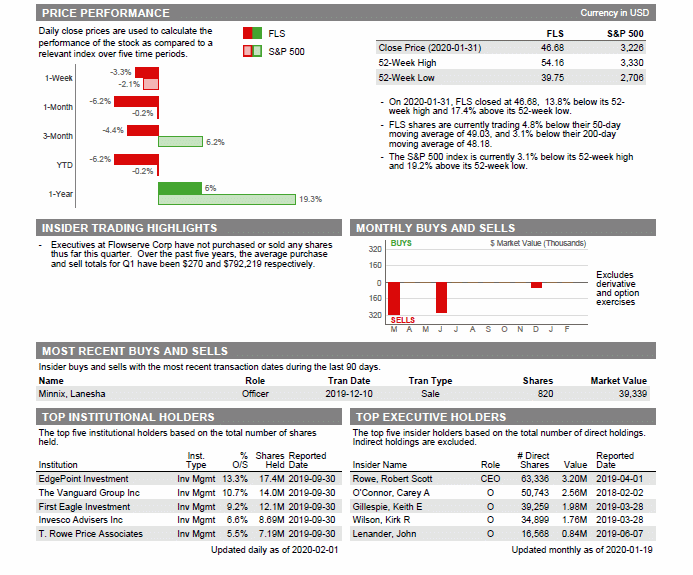Select the INSIDER TRADING HIGHLIGHTS header
The image size is (693, 575).
pos(189,228)
